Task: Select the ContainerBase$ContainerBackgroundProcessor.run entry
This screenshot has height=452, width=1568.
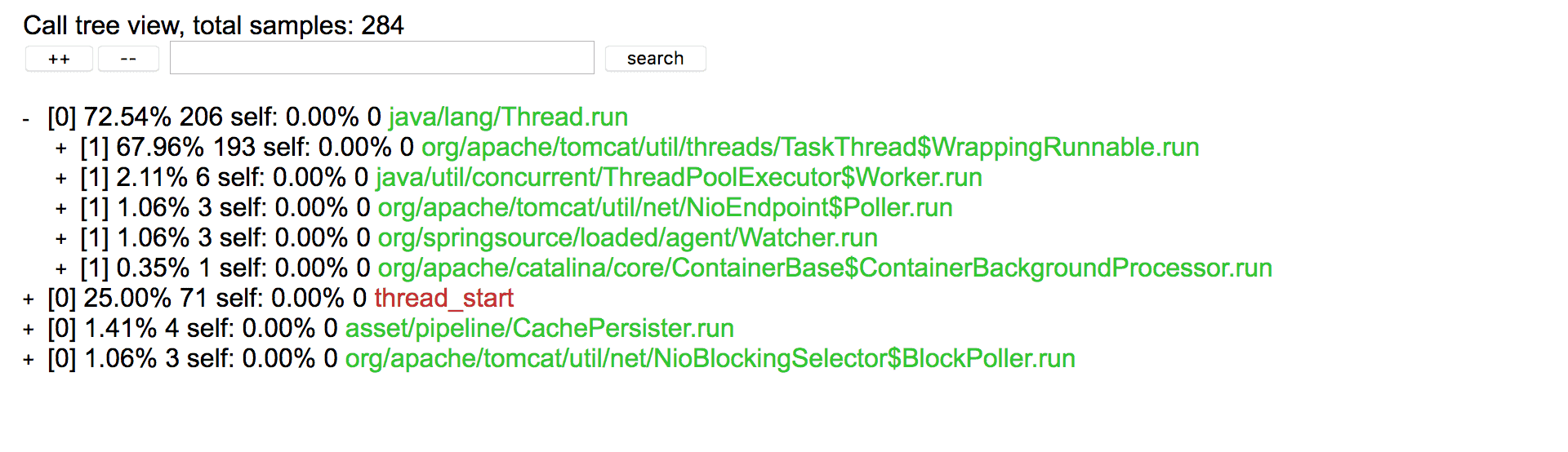Action: [825, 268]
